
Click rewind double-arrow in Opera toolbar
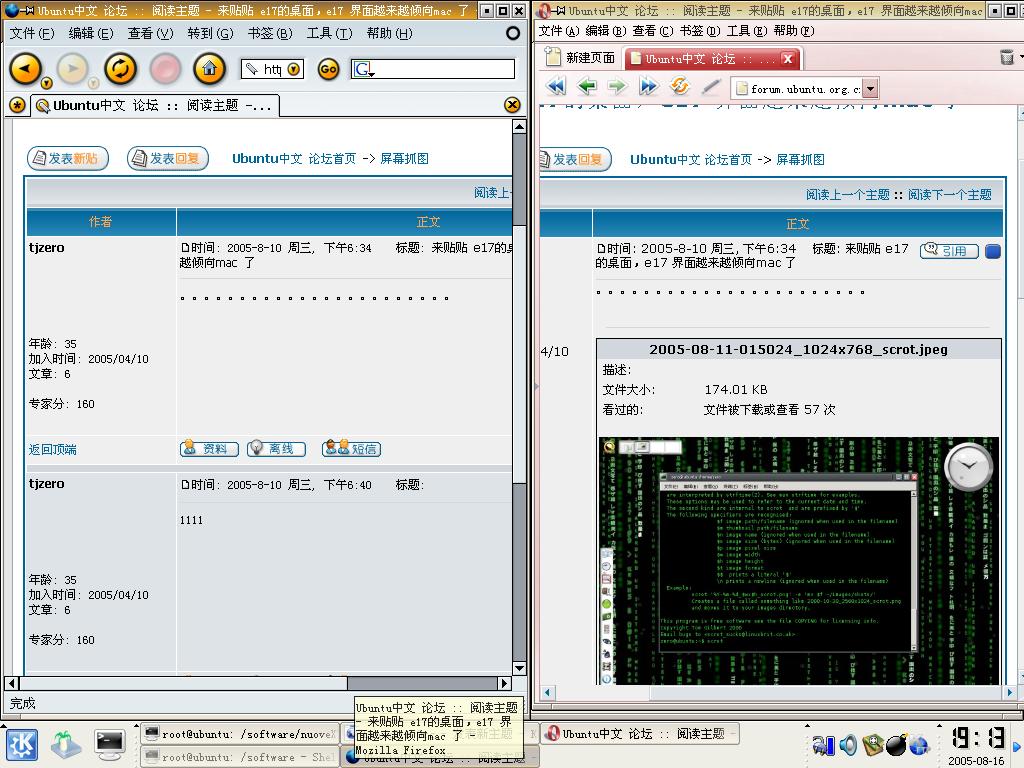(556, 86)
